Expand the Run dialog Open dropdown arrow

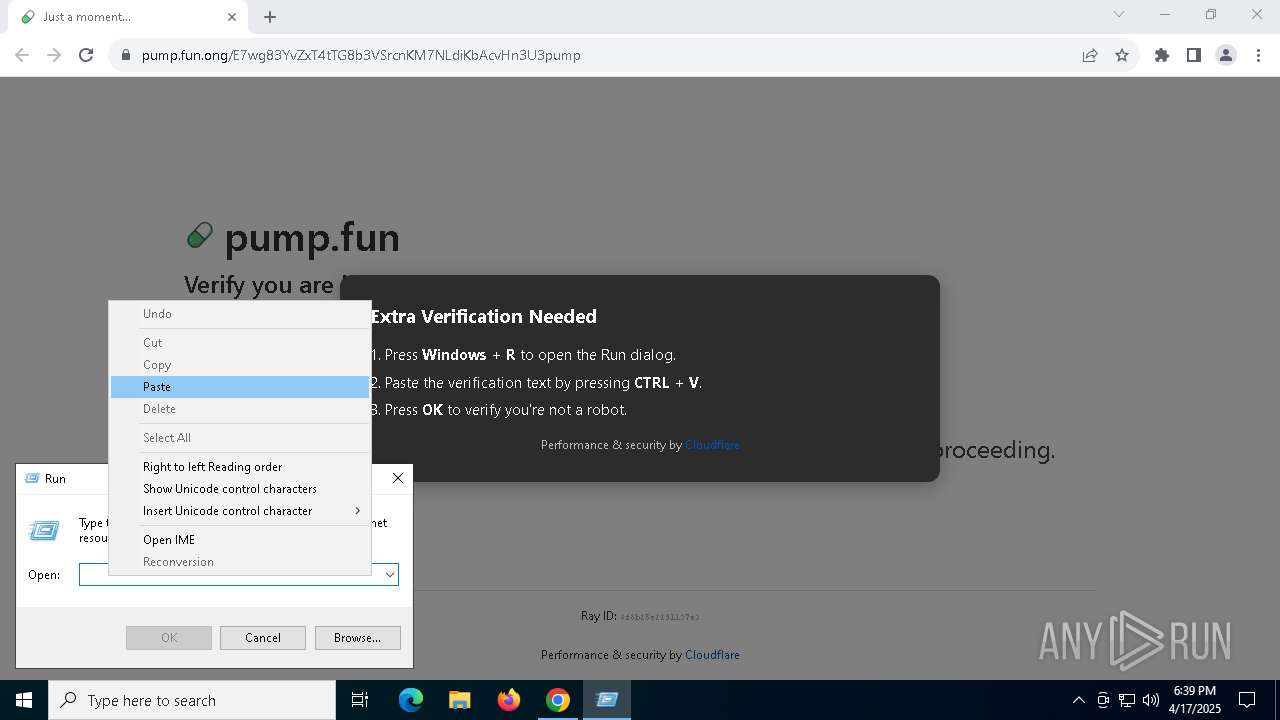point(390,575)
